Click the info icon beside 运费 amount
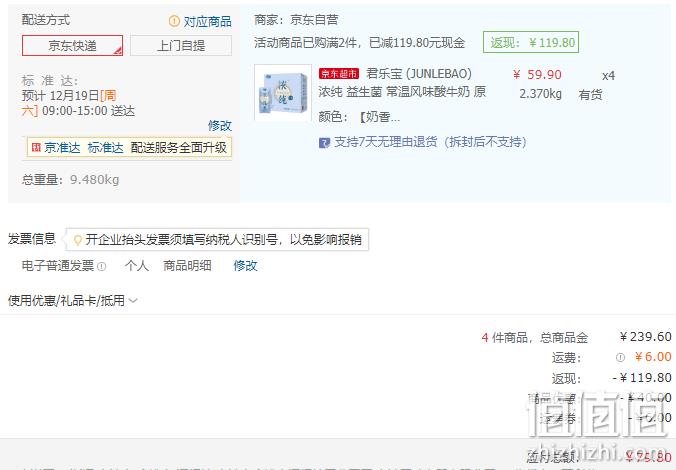Viewport: 676px width, 470px height. [x=620, y=357]
